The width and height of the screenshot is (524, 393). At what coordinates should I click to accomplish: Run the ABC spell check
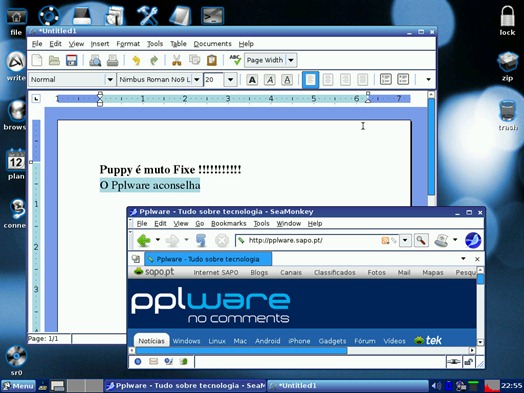click(x=235, y=60)
